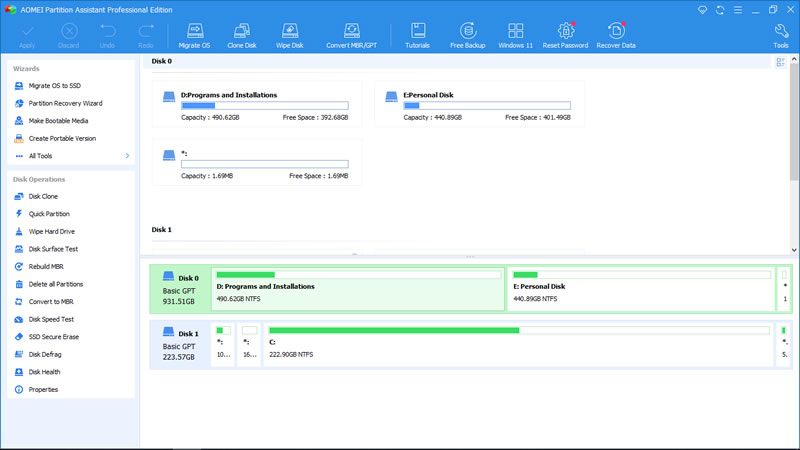Image resolution: width=800 pixels, height=450 pixels.
Task: Open the title bar hamburger menu
Action: click(x=738, y=10)
